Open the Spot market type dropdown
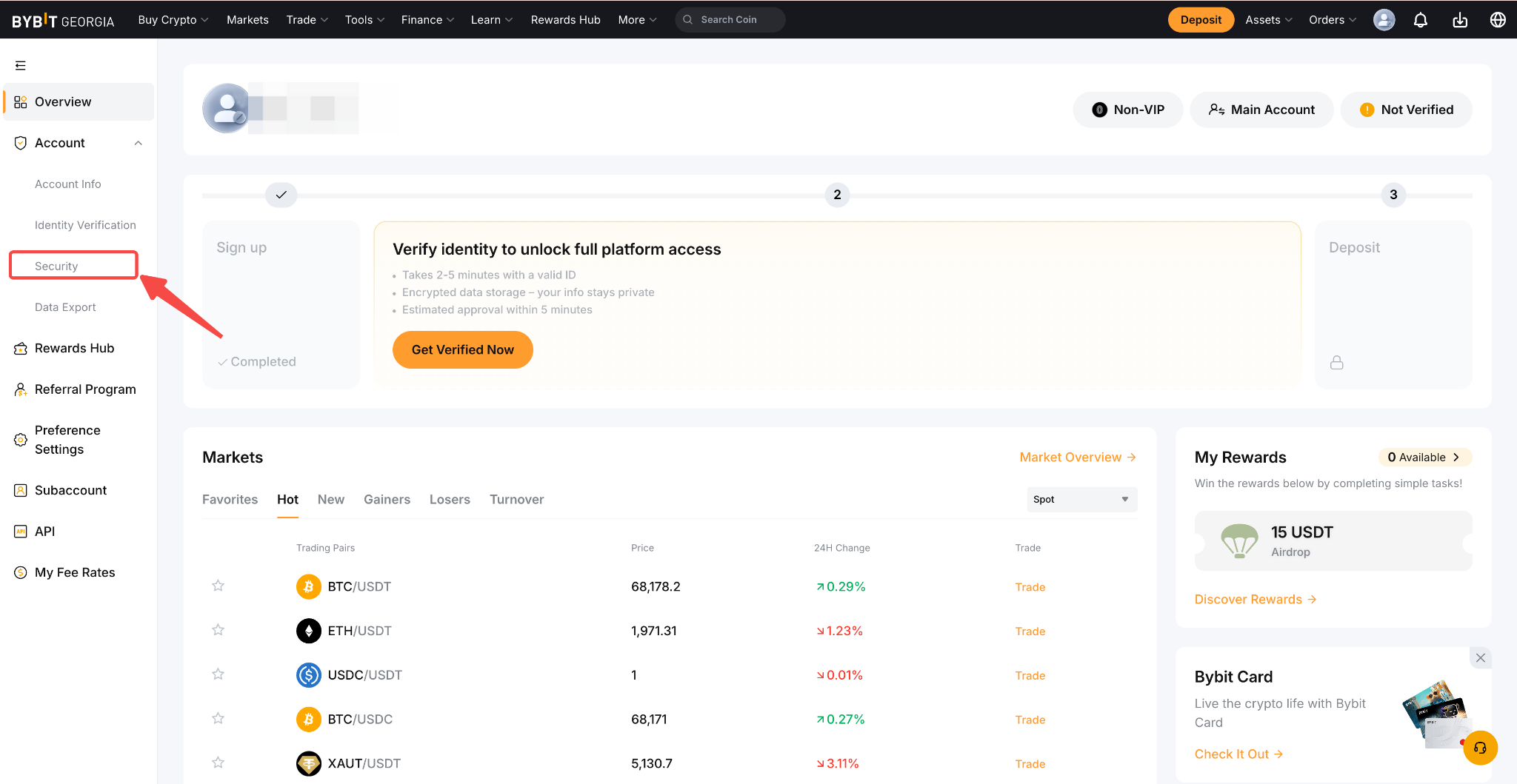Viewport: 1517px width, 784px height. point(1081,500)
